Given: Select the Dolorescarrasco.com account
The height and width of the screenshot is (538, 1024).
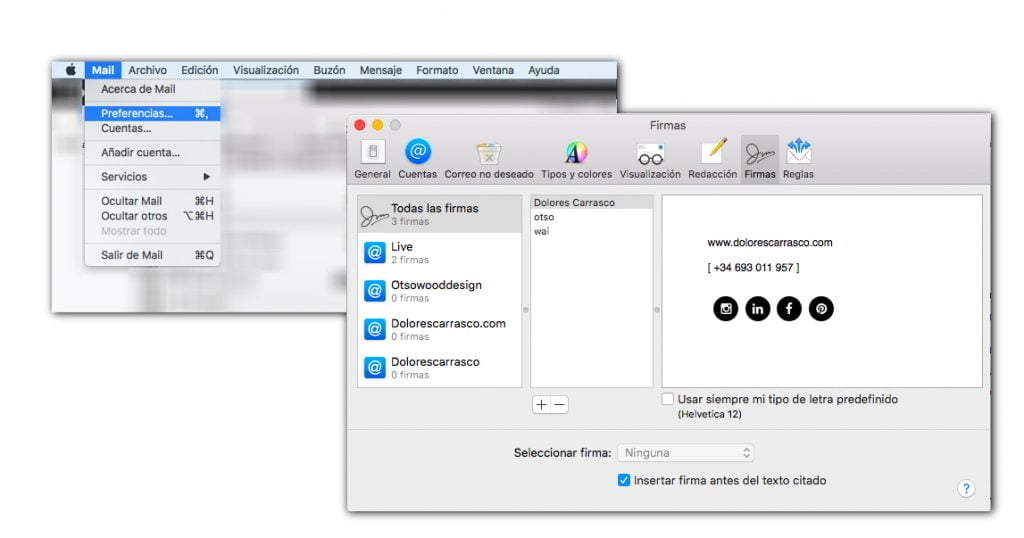Looking at the screenshot, I should (440, 330).
